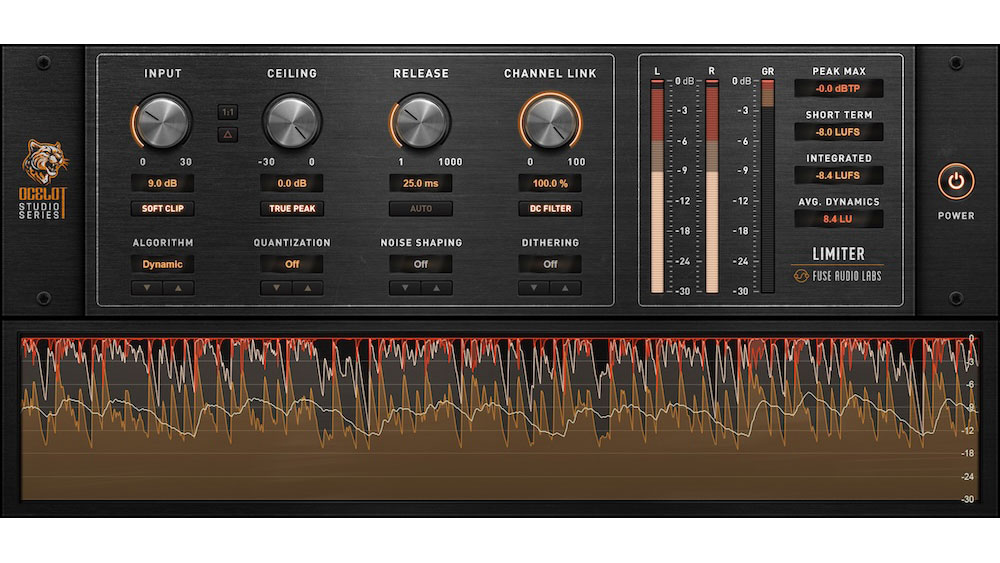Toggle the TRUE PEAK button
1000x563 pixels.
click(292, 208)
